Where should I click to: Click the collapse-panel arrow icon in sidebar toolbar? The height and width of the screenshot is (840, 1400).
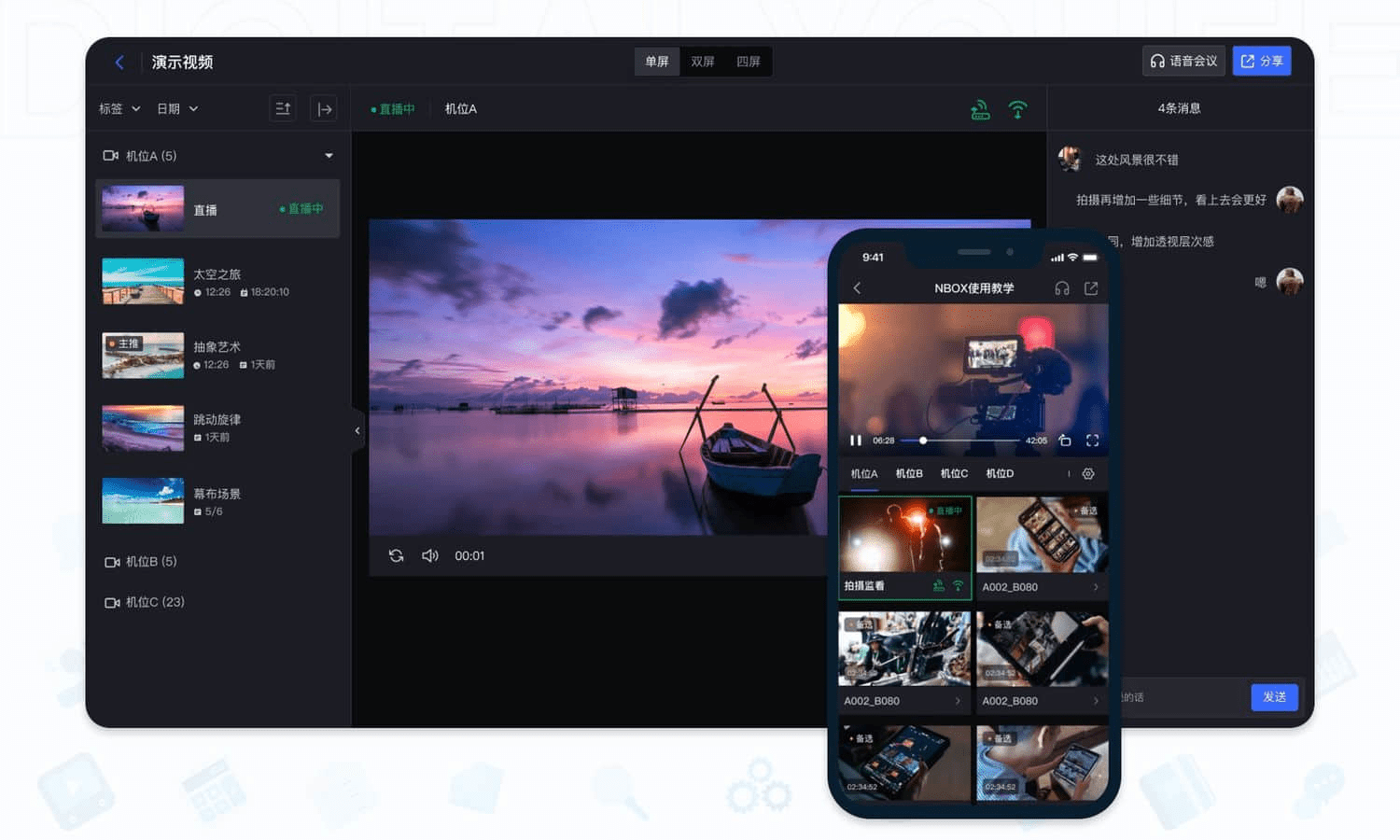point(324,109)
